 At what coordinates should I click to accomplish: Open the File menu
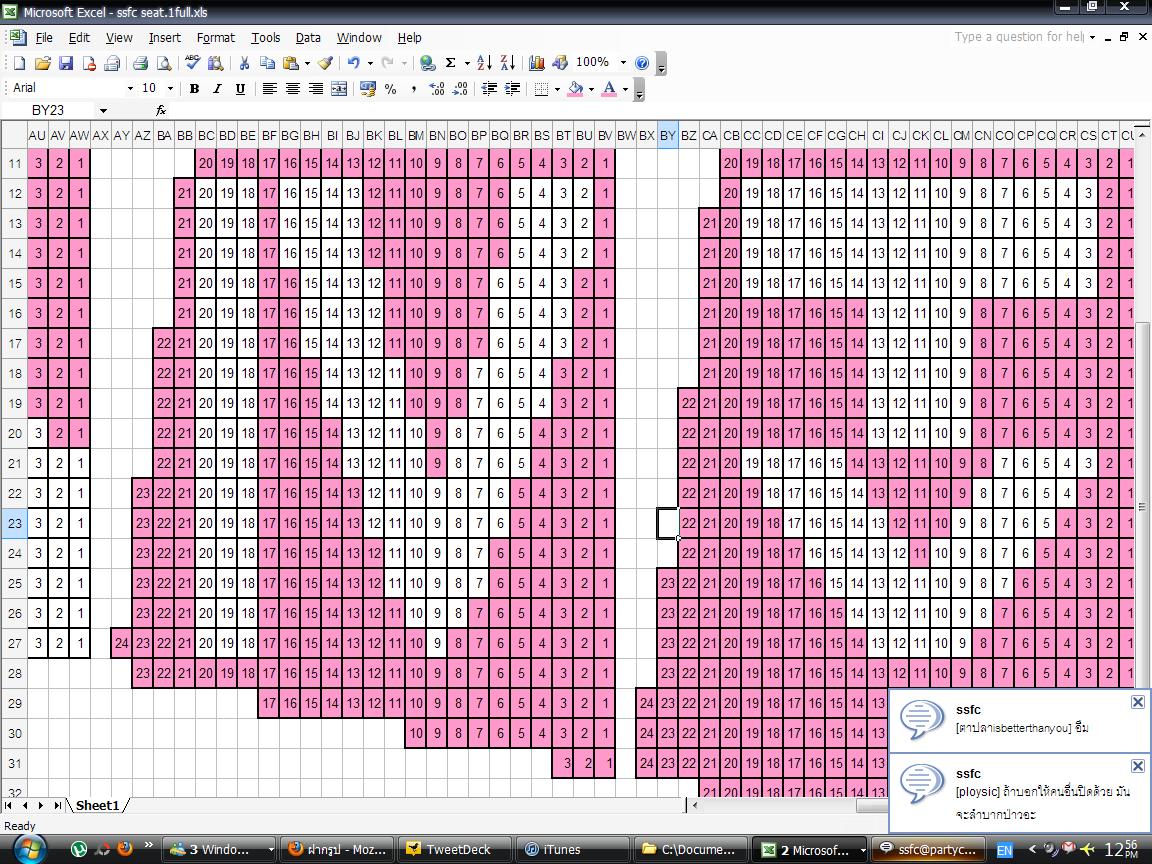(44, 37)
